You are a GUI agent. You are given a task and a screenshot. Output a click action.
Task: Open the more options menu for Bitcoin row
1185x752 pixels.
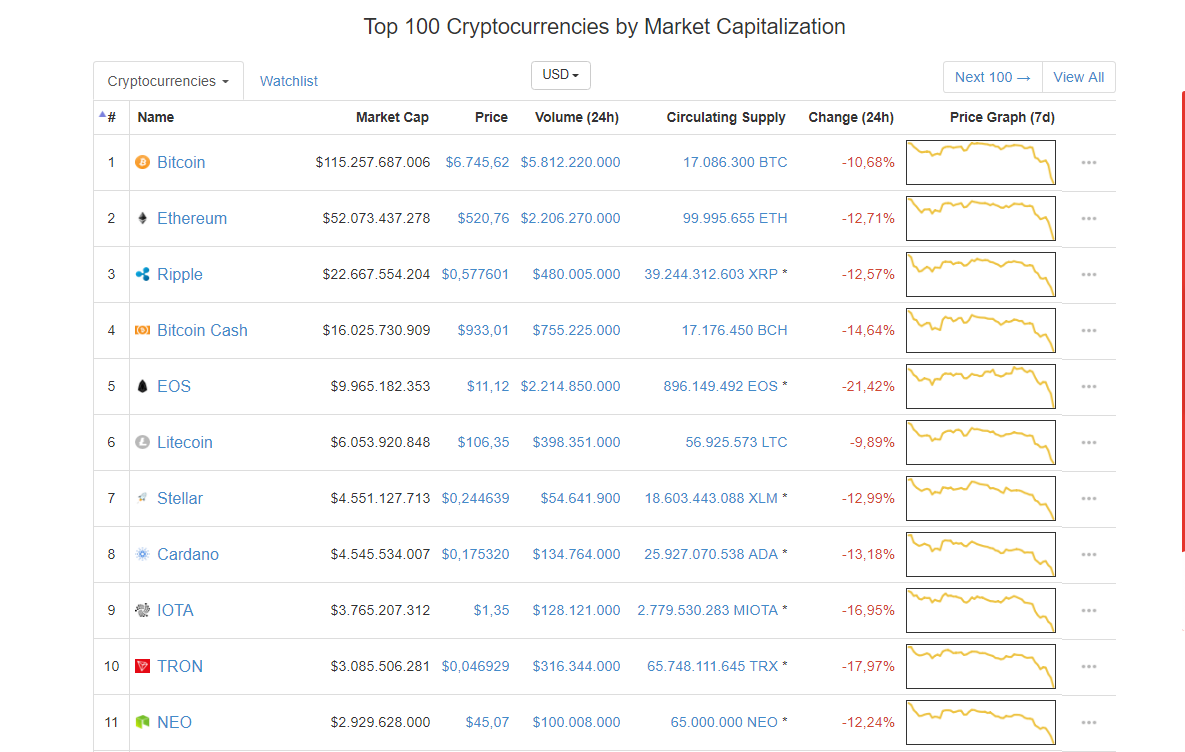tap(1088, 162)
